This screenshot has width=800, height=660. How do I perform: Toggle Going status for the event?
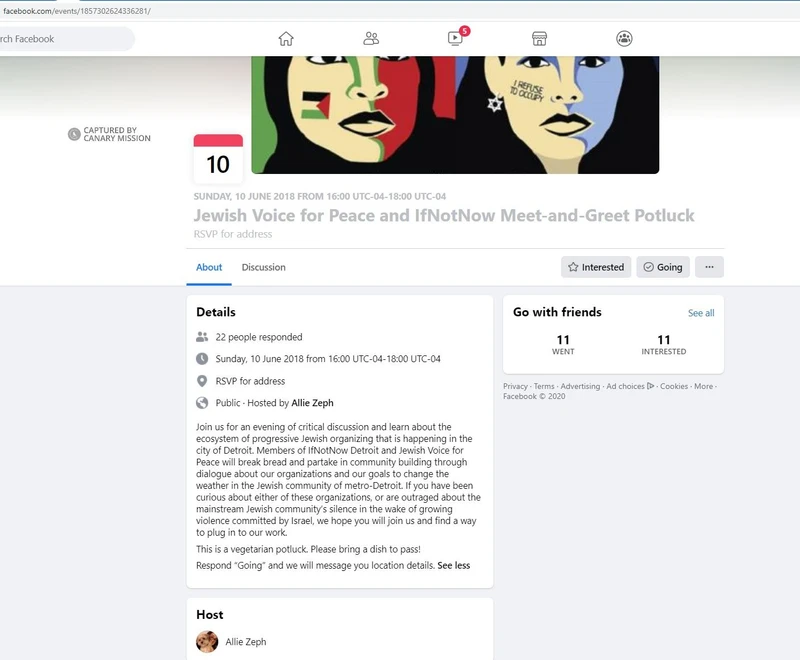(x=662, y=267)
